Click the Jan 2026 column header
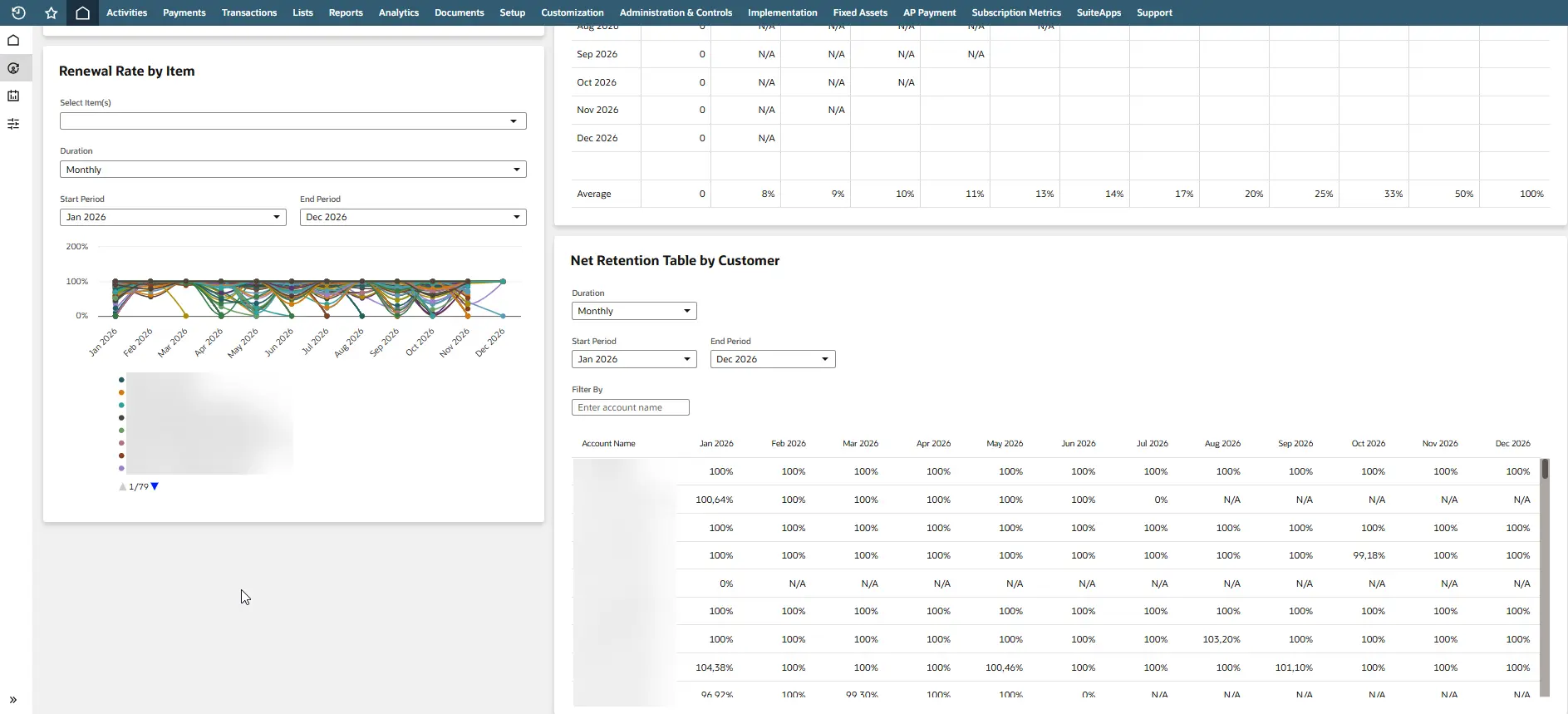 [x=716, y=444]
